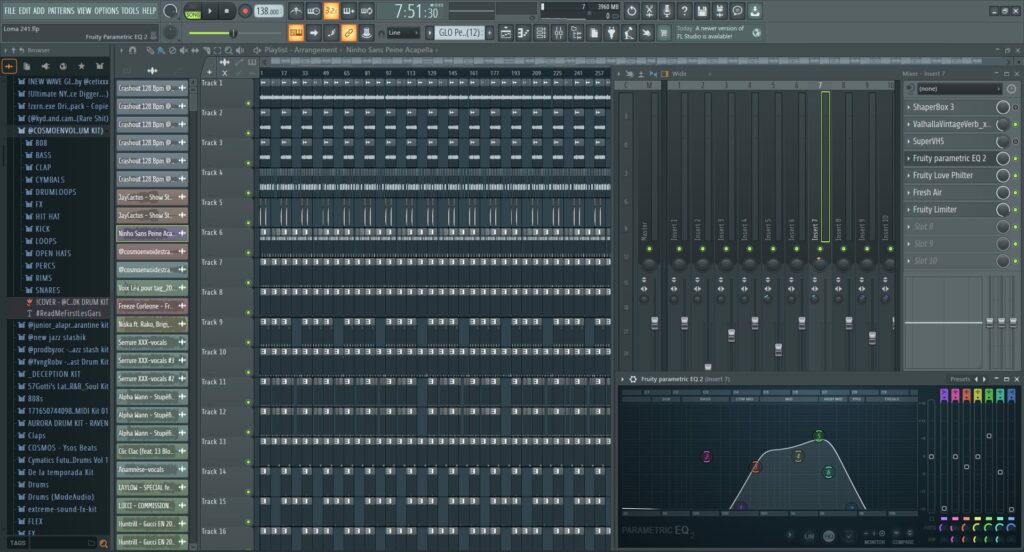Open the TOOLS menu
The width and height of the screenshot is (1024, 552).
pyautogui.click(x=130, y=10)
